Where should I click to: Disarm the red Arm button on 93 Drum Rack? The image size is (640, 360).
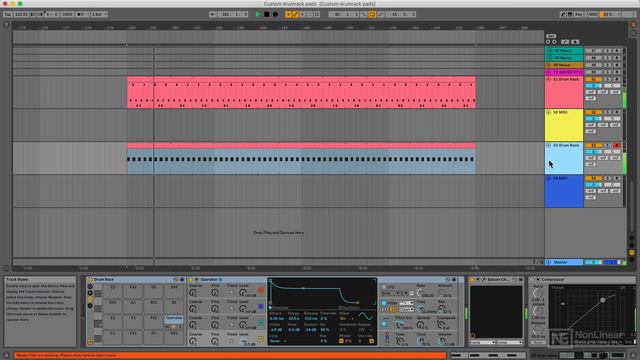617,145
